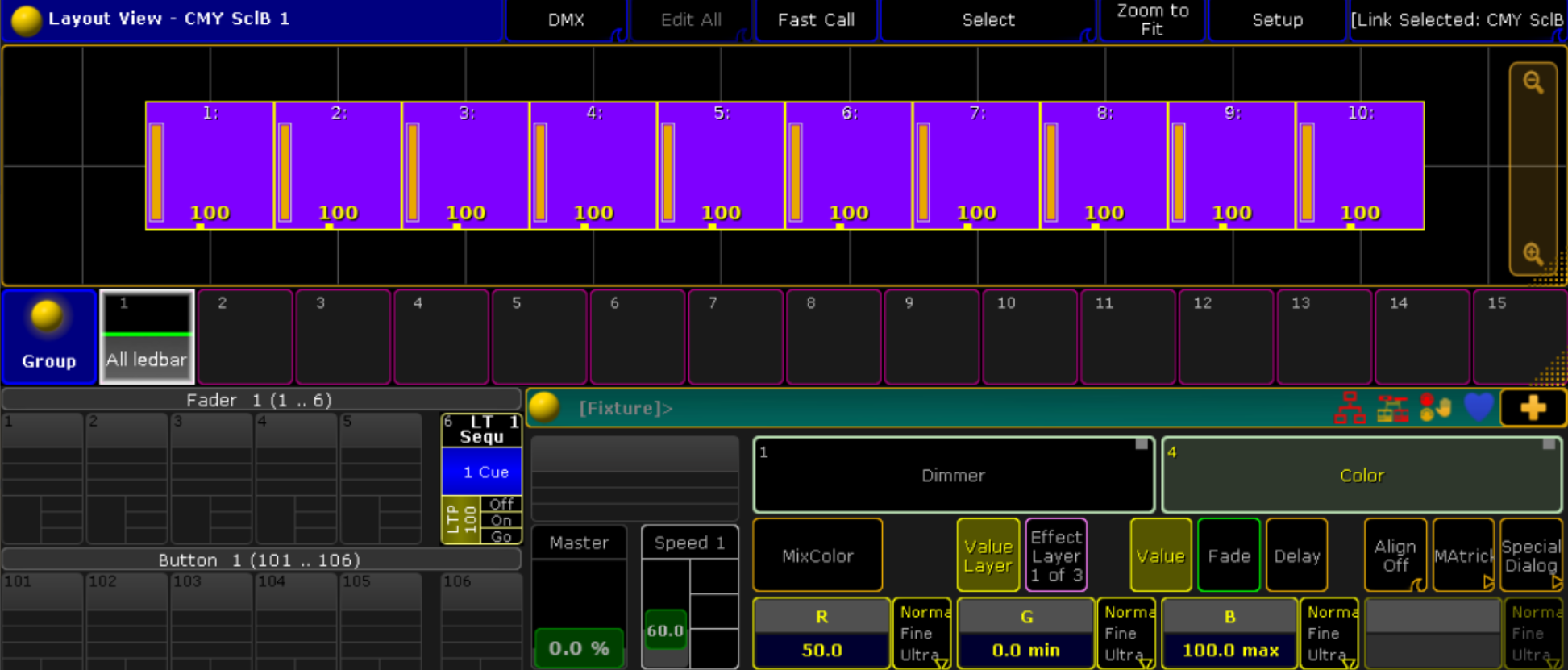Expand the G encoder Normal/Fine/Ultra resolution
This screenshot has height=670, width=1568.
click(x=1126, y=634)
